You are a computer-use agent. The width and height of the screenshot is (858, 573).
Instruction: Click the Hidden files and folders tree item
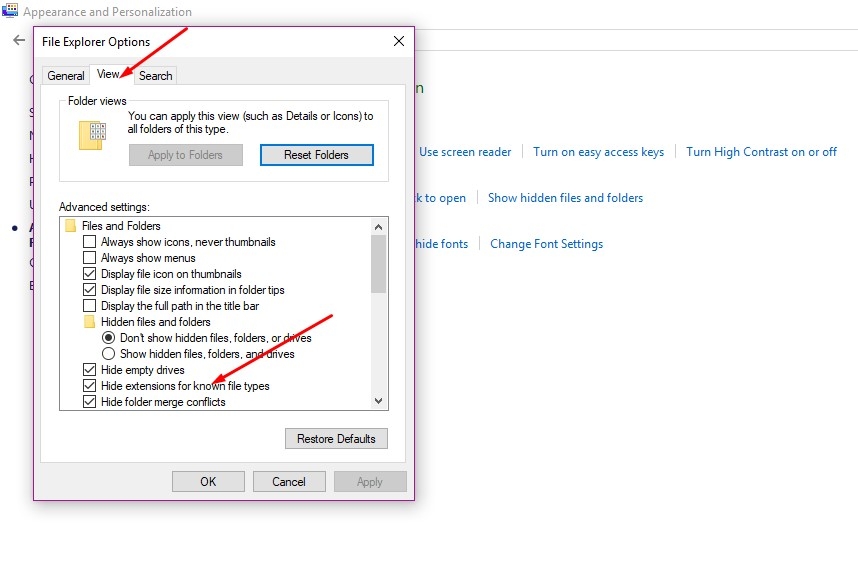pyautogui.click(x=155, y=322)
